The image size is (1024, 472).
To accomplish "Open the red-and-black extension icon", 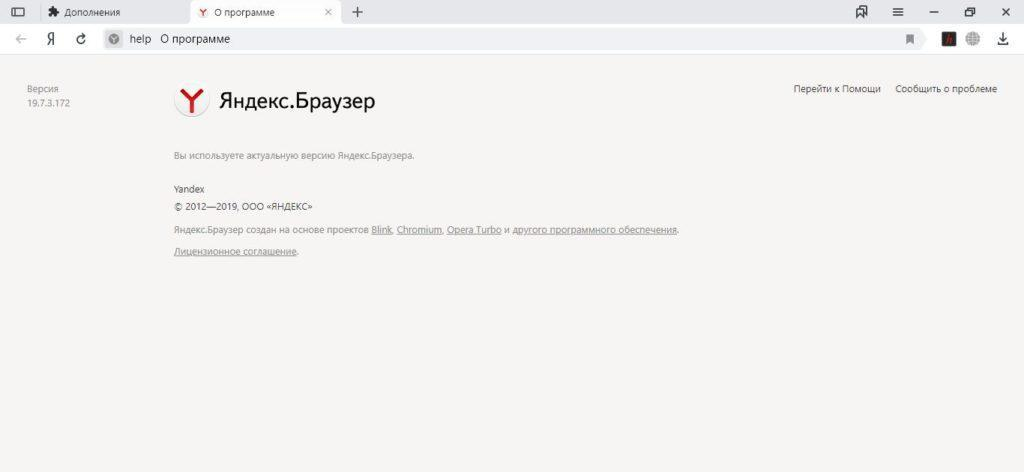I will coord(949,39).
